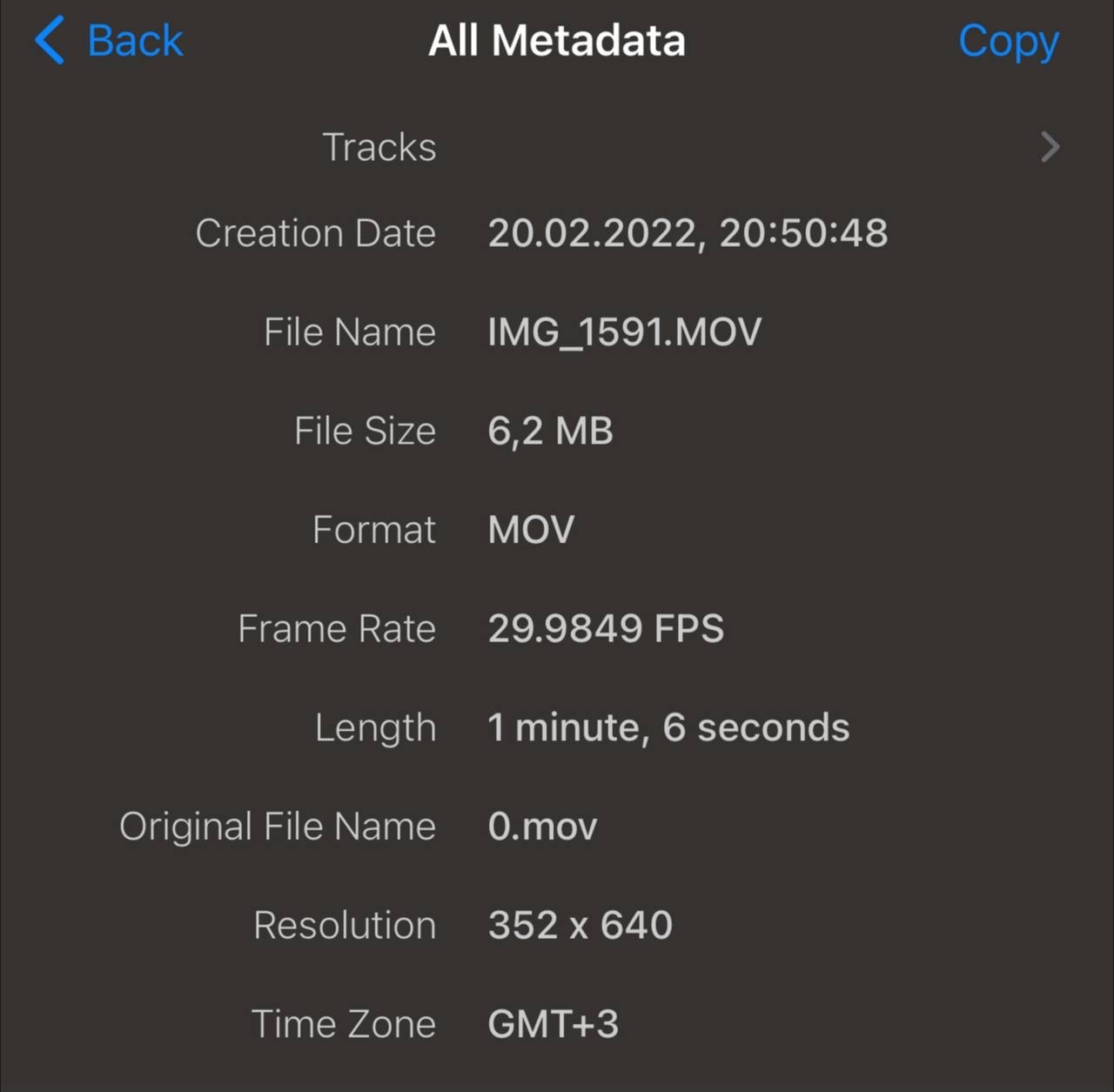The width and height of the screenshot is (1114, 1092).
Task: Copy all metadata with the Copy button
Action: 1008,41
